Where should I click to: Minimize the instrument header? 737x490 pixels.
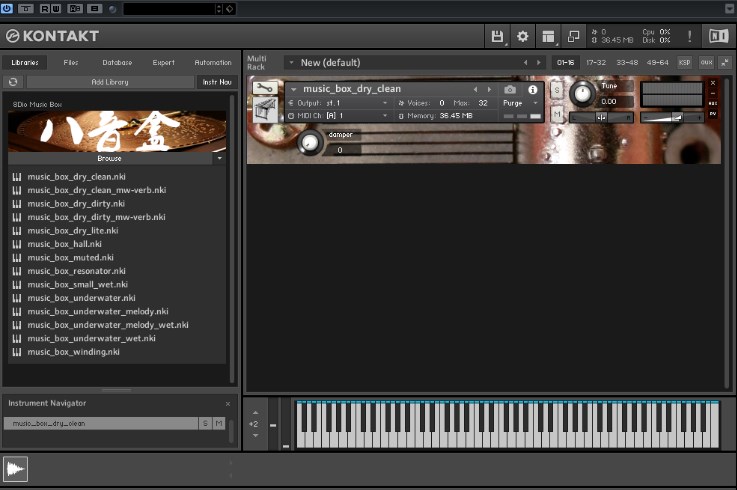713,93
